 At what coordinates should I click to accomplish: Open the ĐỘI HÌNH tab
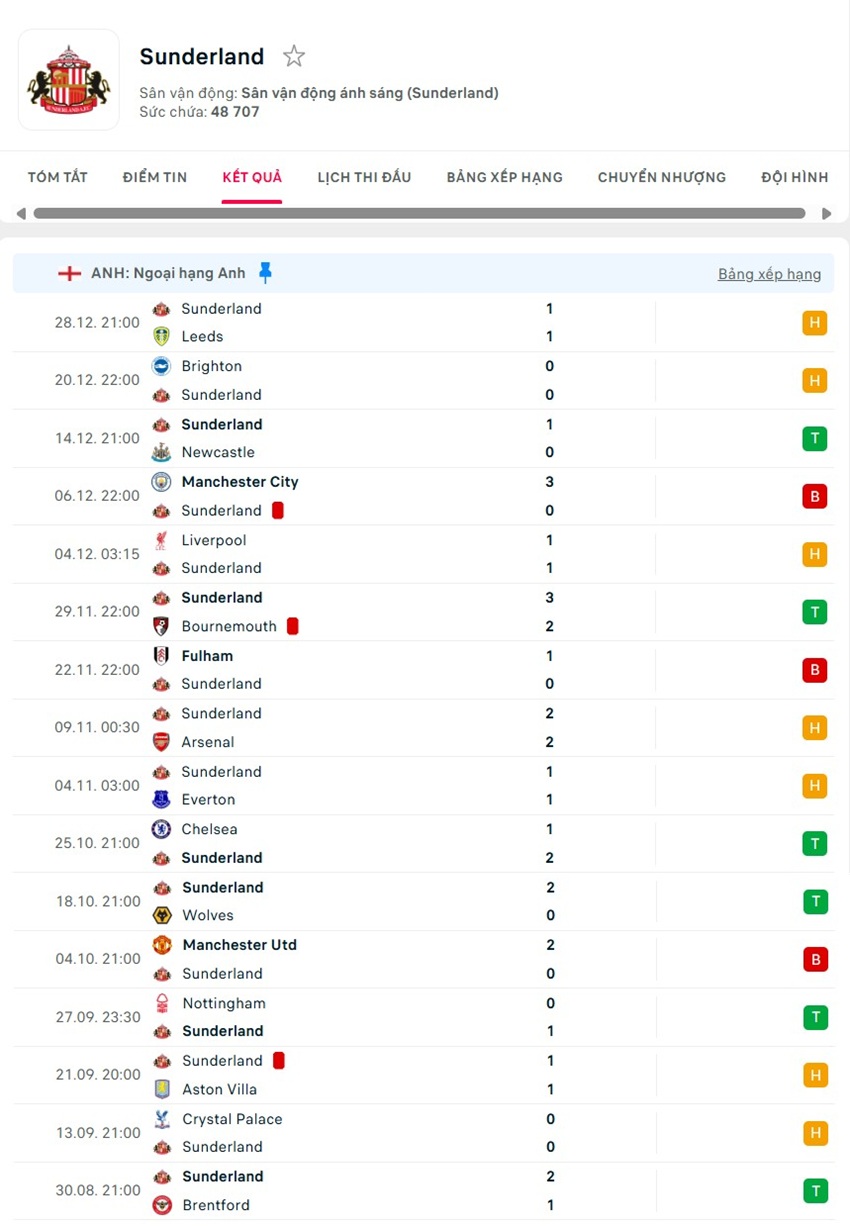[x=794, y=177]
